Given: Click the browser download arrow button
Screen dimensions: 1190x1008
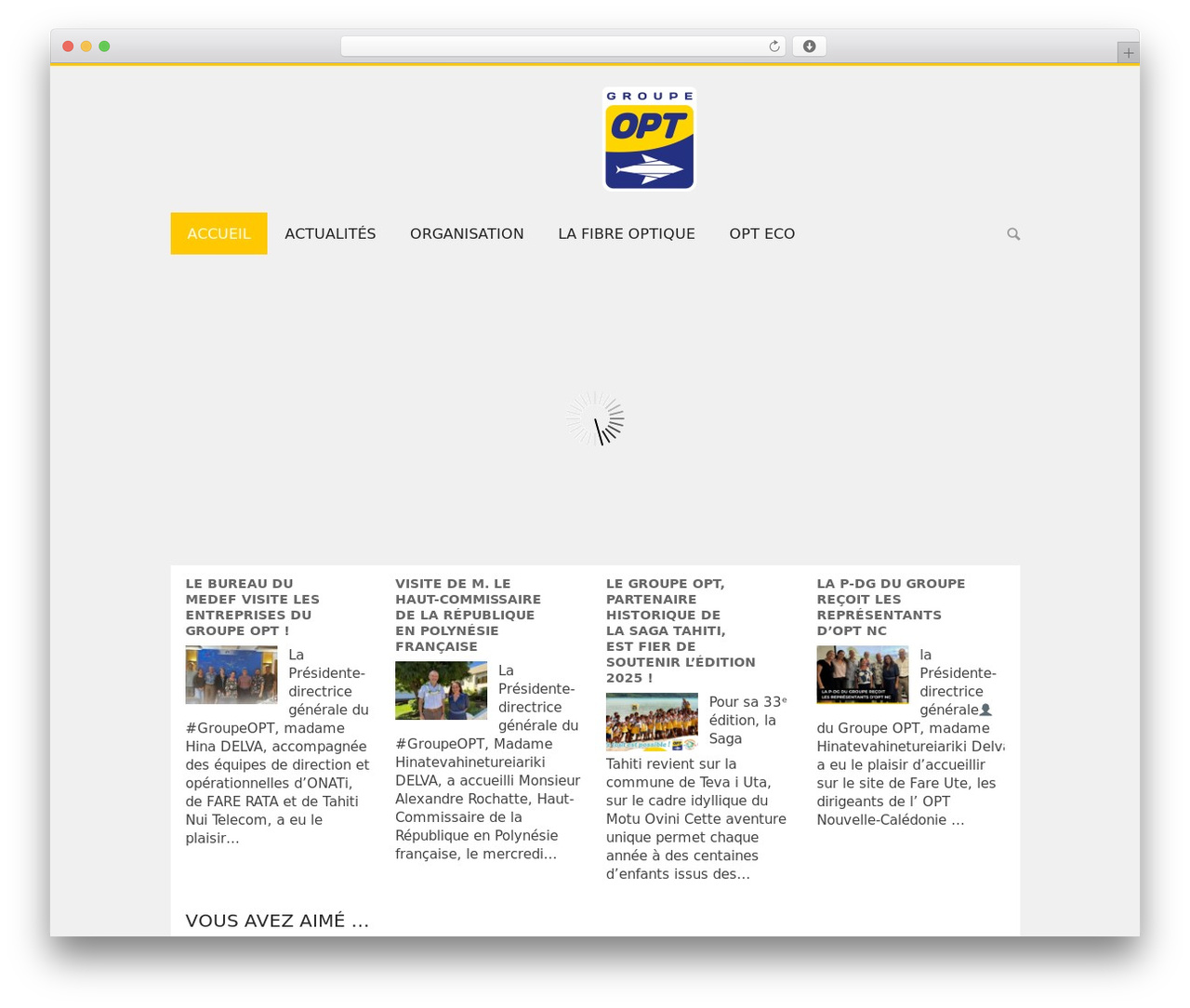Looking at the screenshot, I should click(x=810, y=46).
